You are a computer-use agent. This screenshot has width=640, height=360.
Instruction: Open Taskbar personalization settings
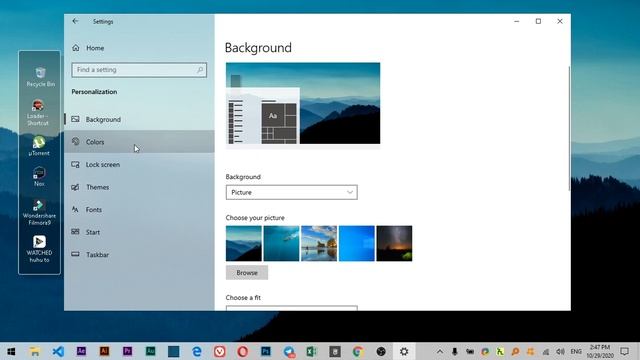pos(139,254)
